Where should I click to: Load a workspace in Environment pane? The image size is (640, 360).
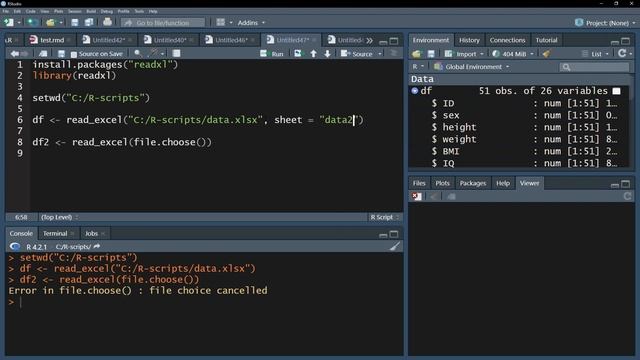pos(416,54)
